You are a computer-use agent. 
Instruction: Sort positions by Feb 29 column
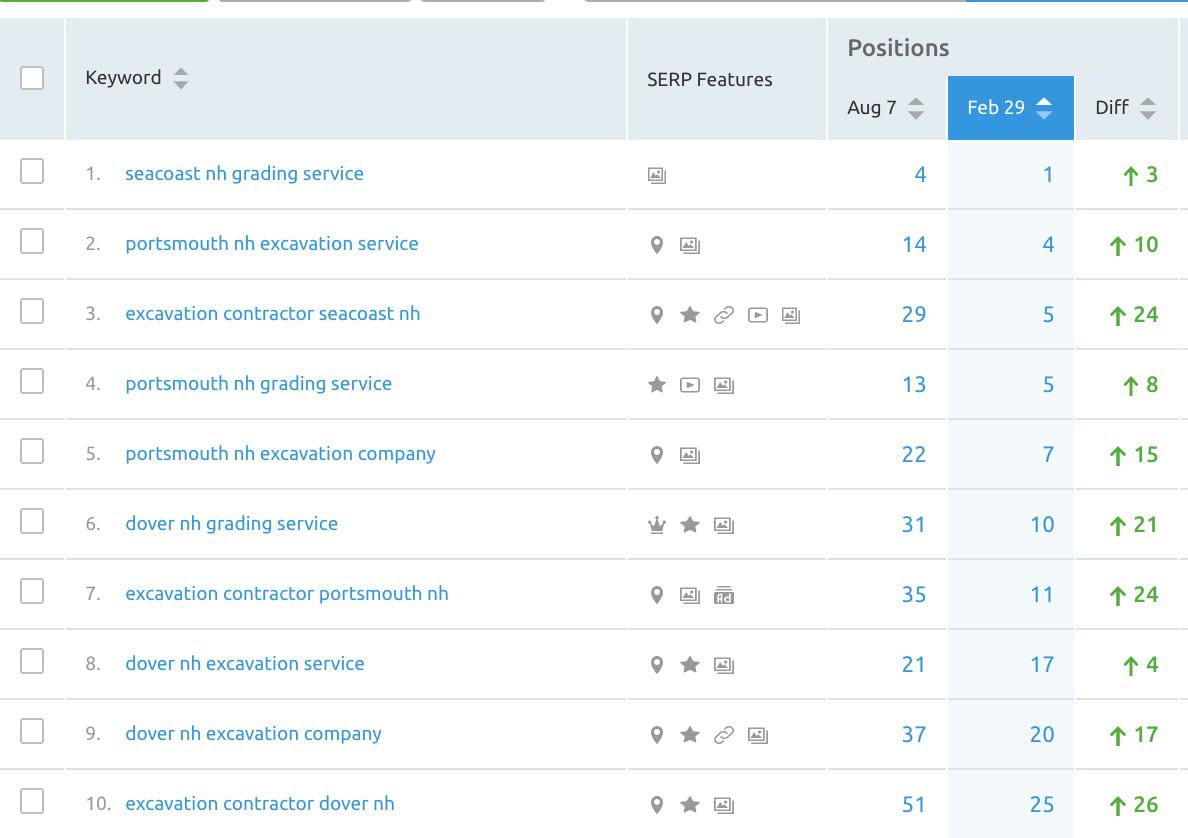coord(1044,108)
